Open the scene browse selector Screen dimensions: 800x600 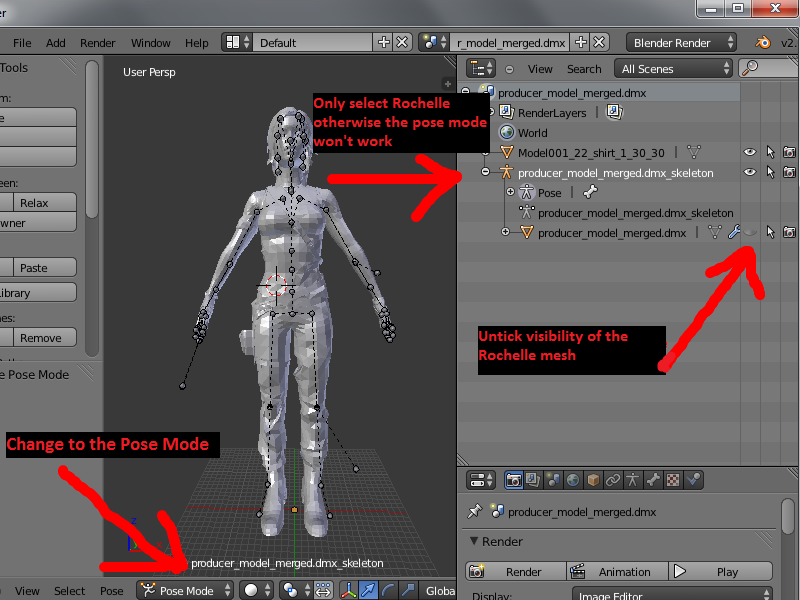tap(434, 42)
